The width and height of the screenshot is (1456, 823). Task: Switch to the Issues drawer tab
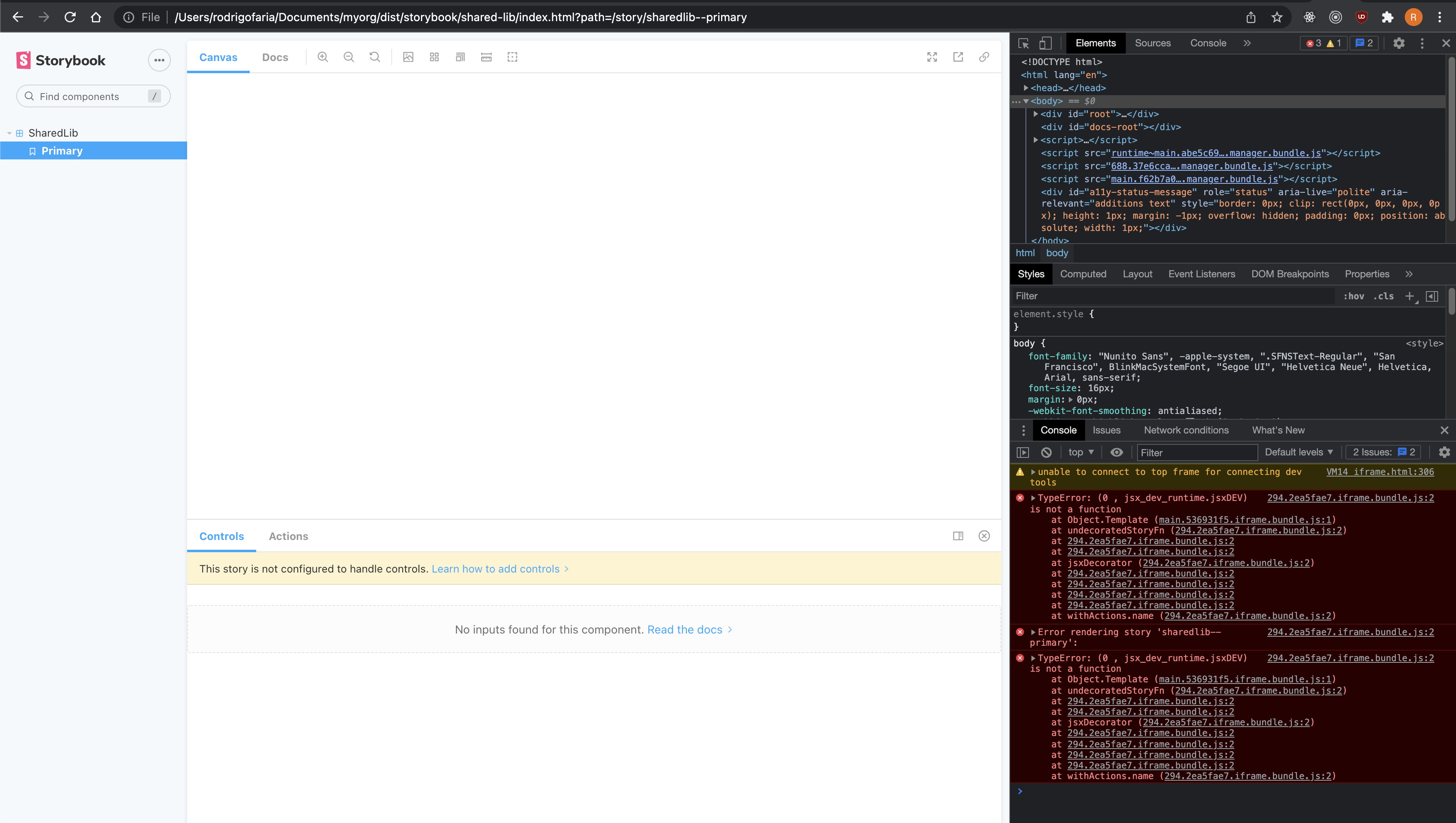tap(1106, 430)
